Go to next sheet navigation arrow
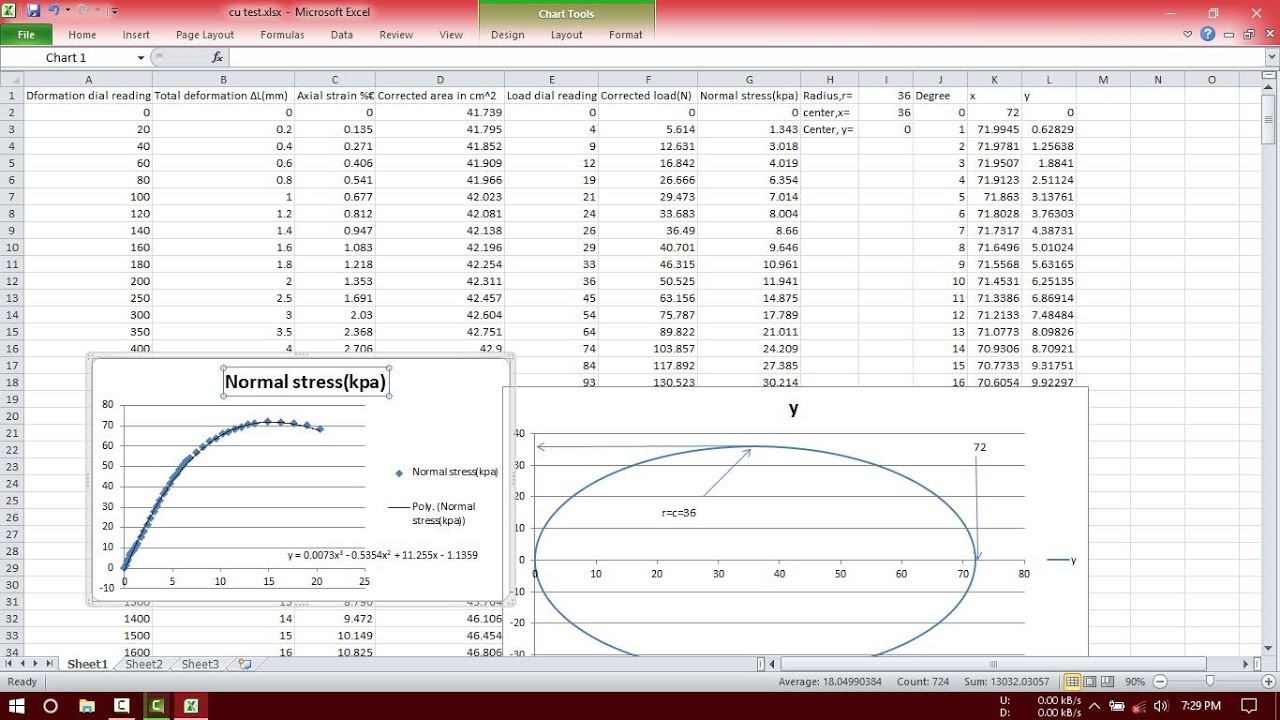The height and width of the screenshot is (720, 1280). tap(36, 664)
